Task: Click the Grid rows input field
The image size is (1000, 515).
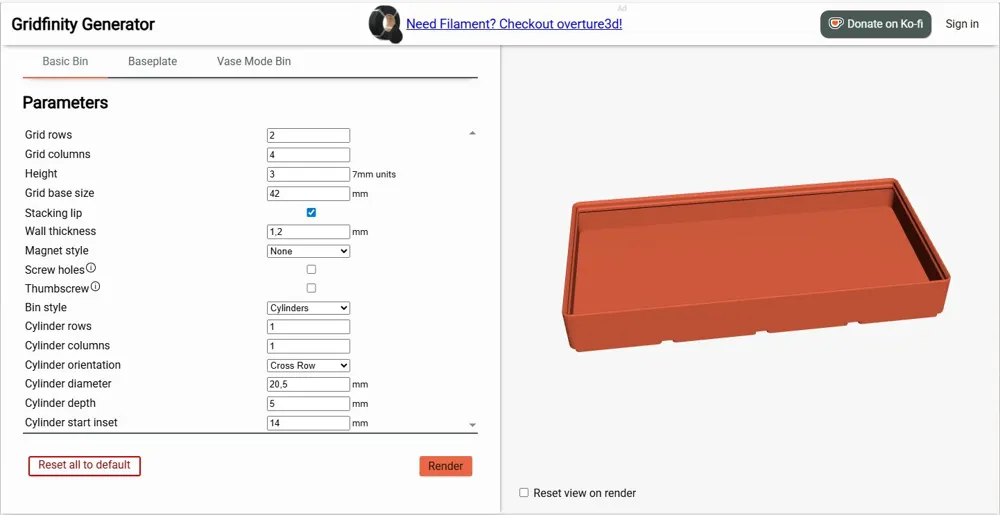Action: point(309,136)
